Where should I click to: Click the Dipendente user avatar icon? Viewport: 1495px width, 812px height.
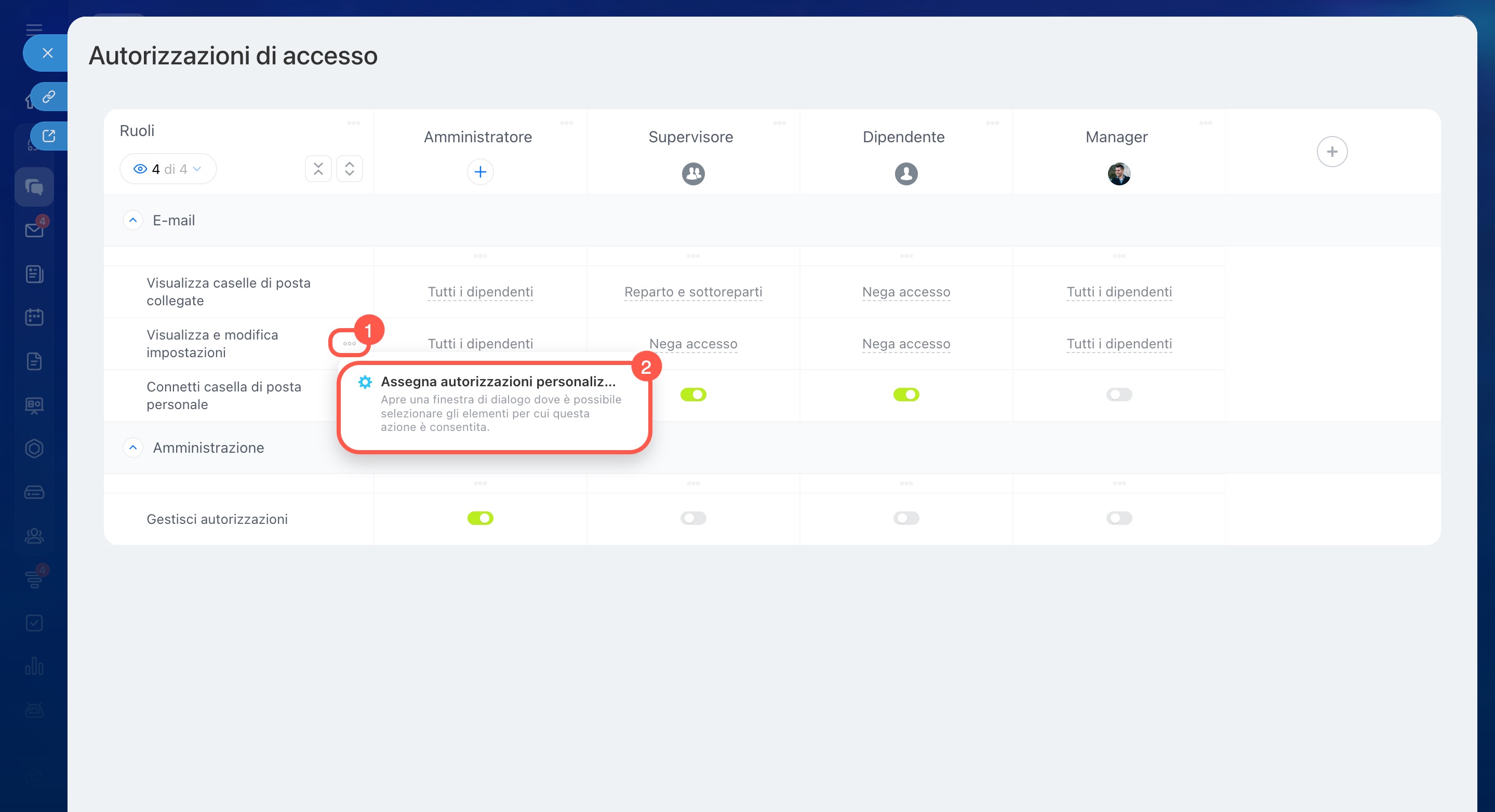coord(906,173)
